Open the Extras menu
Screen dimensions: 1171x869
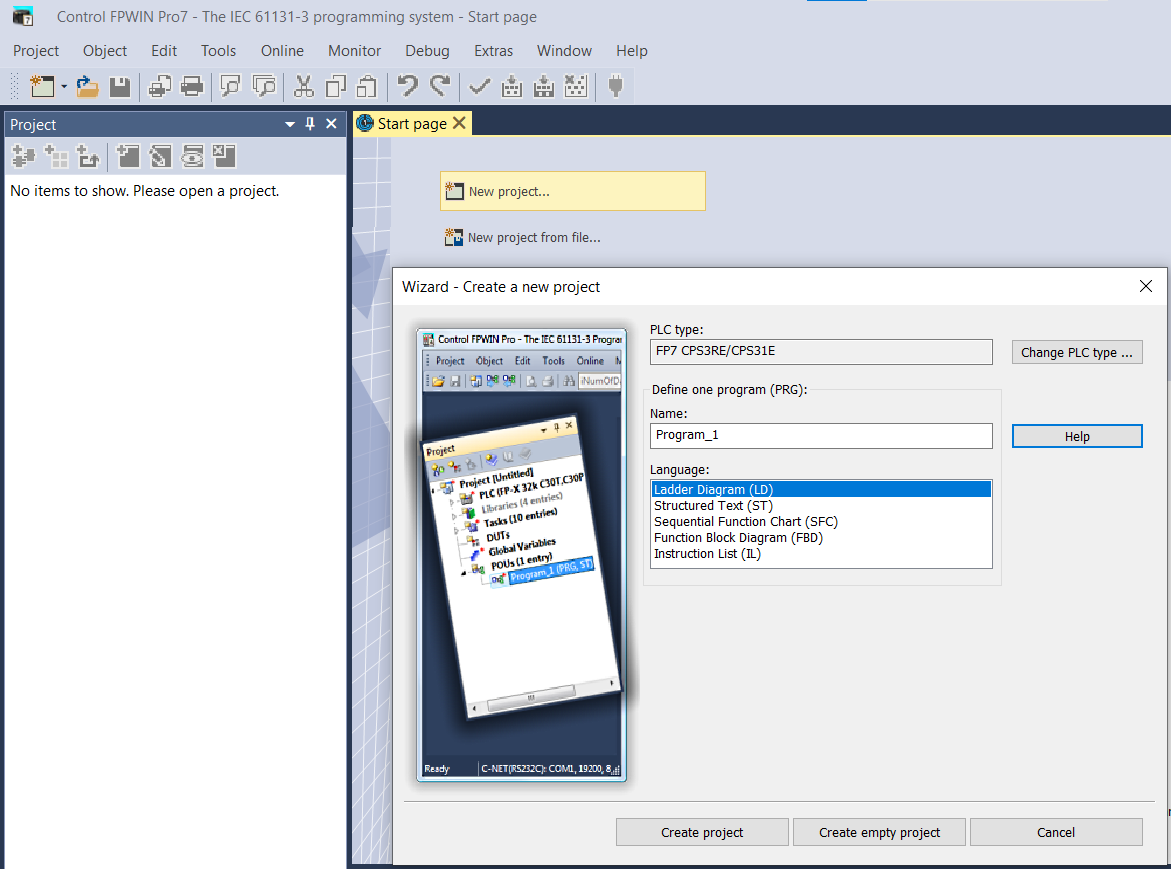pos(493,51)
